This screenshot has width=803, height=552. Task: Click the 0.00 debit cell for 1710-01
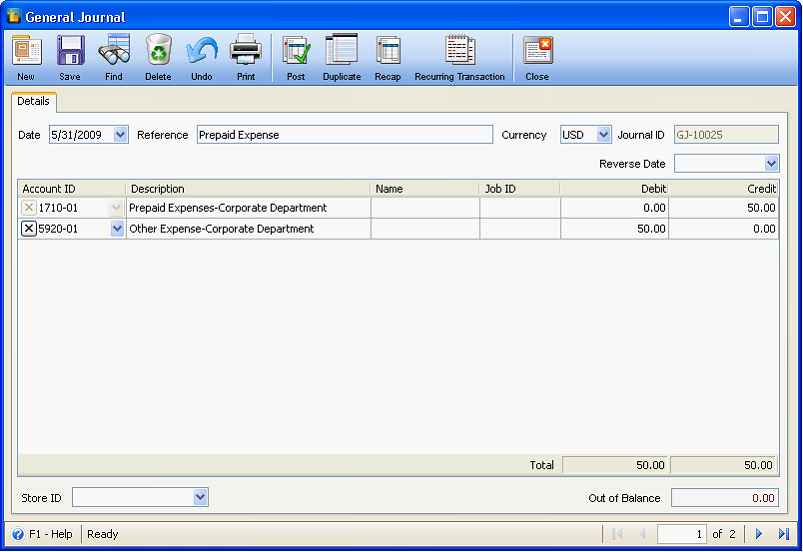[615, 207]
